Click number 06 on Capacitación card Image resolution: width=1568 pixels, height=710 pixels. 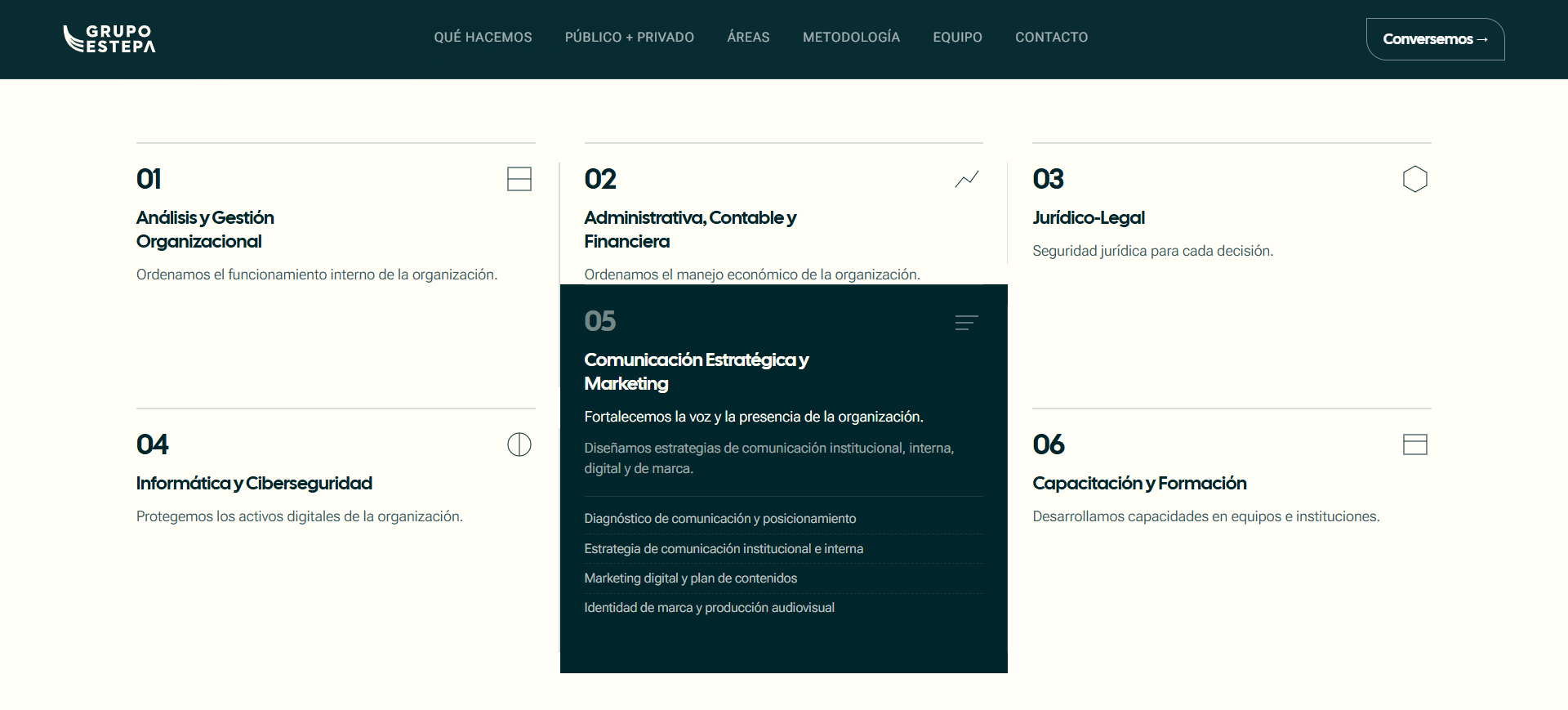pyautogui.click(x=1049, y=444)
